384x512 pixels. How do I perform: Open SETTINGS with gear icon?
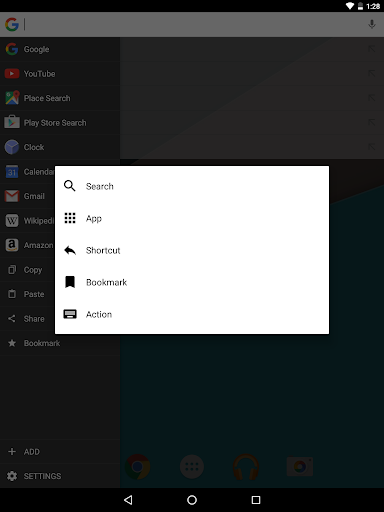(60, 476)
